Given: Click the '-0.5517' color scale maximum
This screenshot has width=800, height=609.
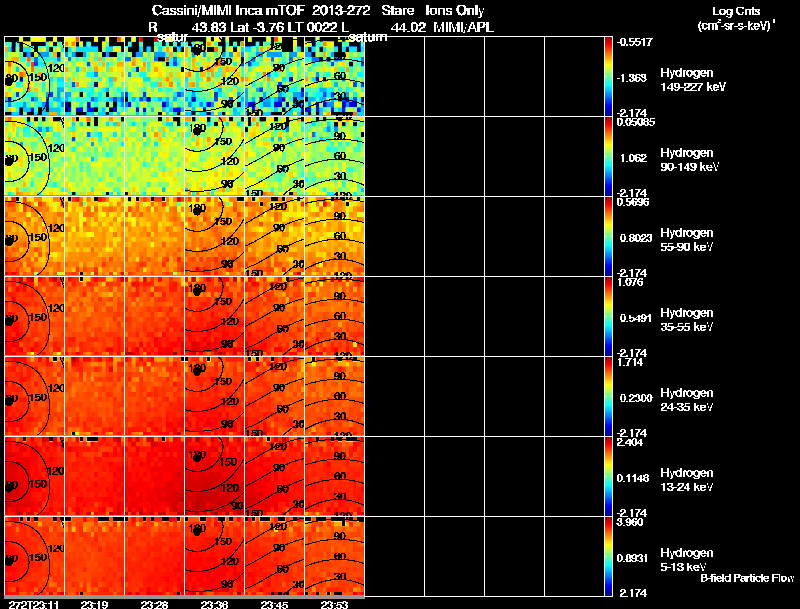Looking at the screenshot, I should pyautogui.click(x=635, y=42).
